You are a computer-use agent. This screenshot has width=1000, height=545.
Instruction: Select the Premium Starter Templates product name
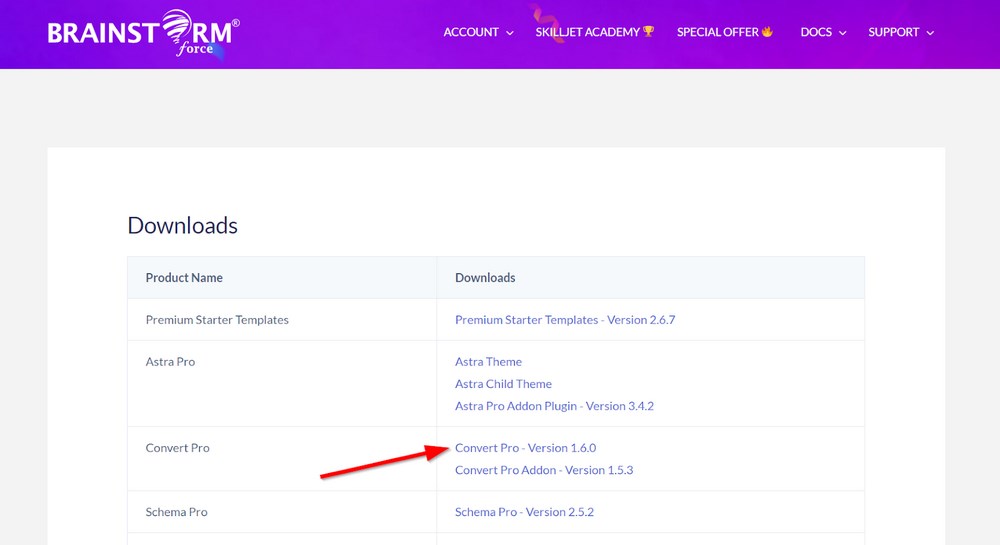pos(217,320)
